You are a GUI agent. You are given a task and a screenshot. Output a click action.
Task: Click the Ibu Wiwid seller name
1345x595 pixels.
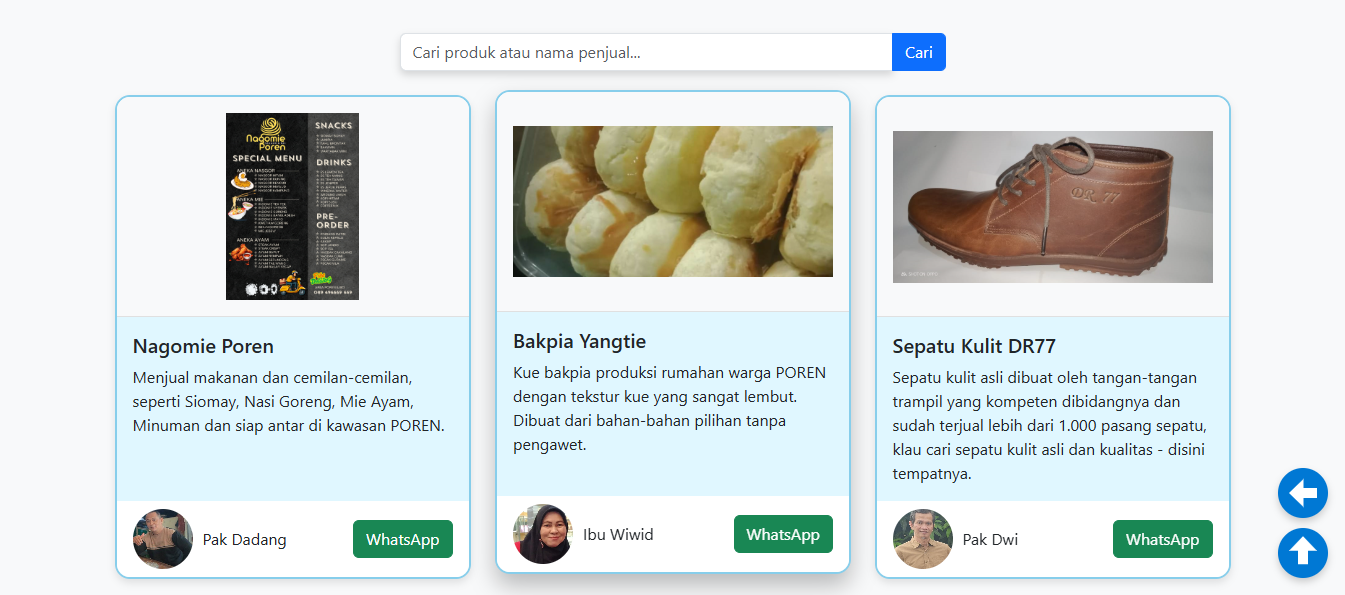tap(618, 534)
